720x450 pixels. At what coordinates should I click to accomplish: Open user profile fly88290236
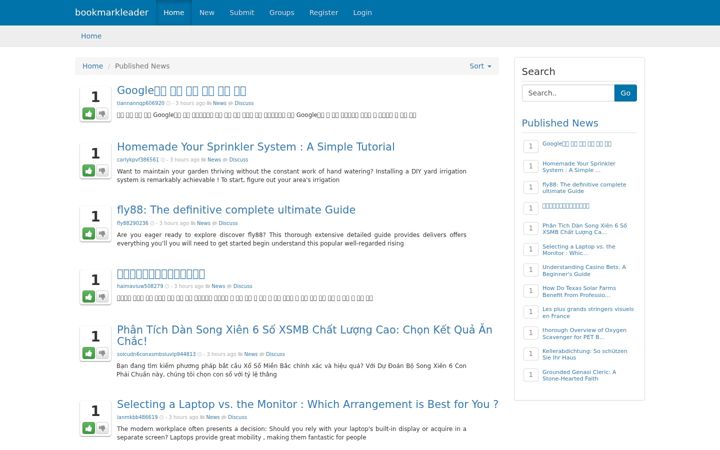point(132,223)
